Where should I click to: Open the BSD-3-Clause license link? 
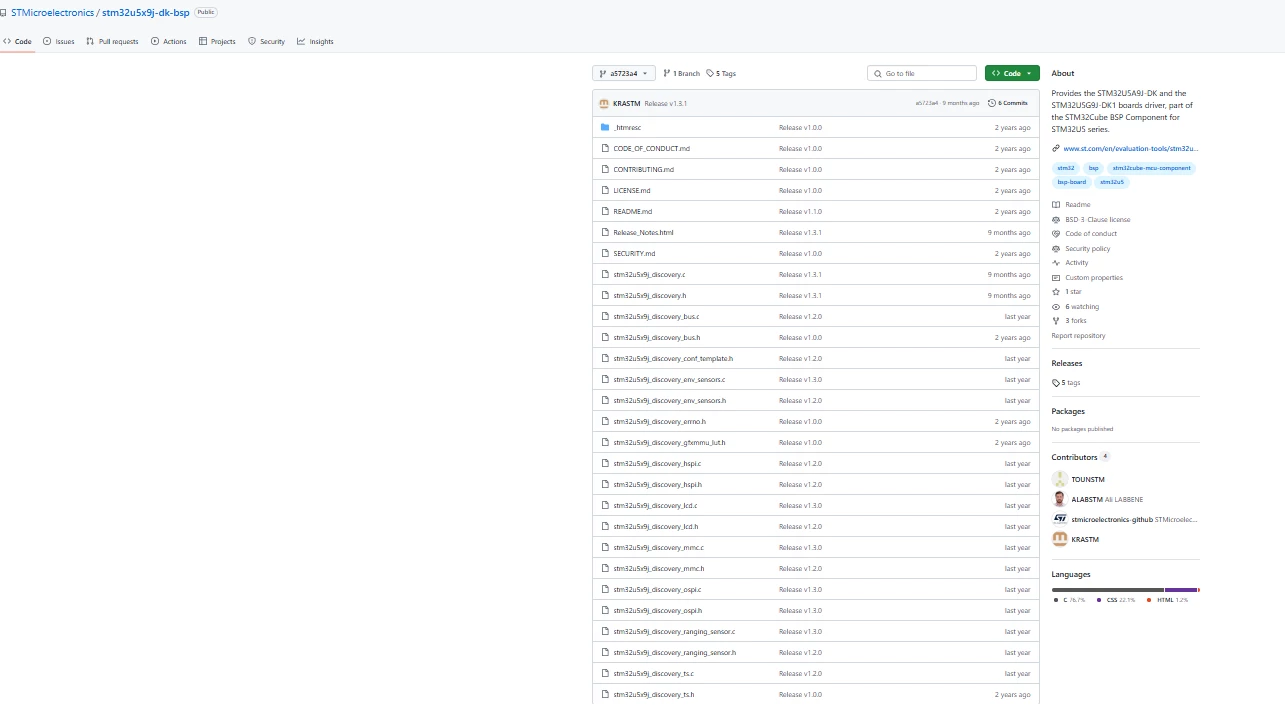[x=1091, y=219]
